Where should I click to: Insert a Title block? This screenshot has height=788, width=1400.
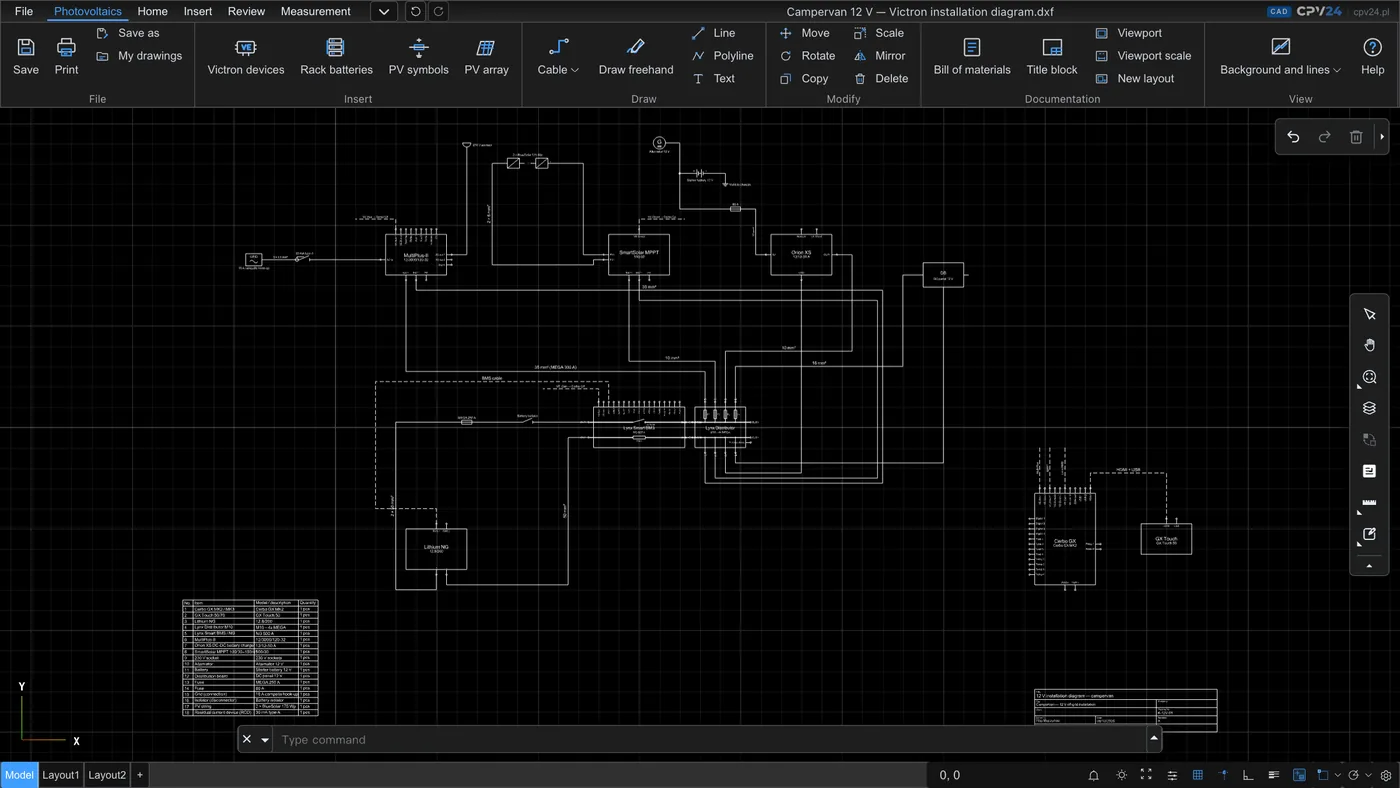pyautogui.click(x=1052, y=57)
